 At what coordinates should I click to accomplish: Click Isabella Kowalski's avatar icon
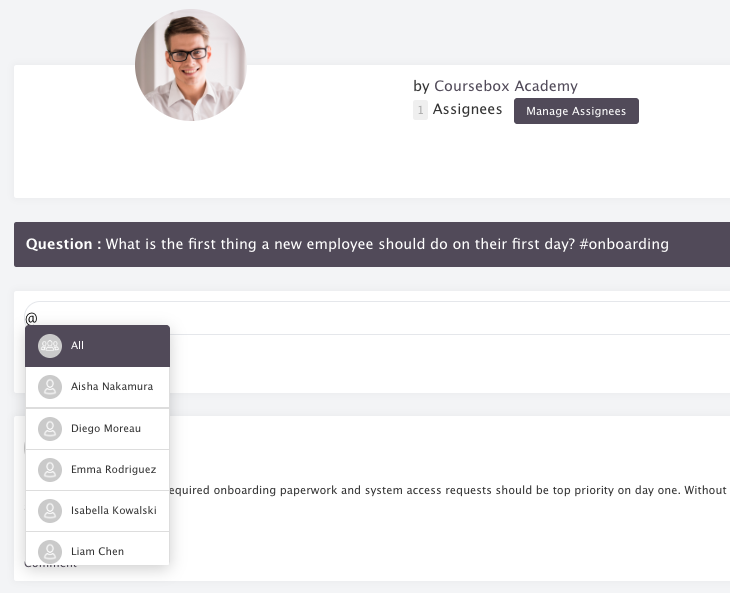point(50,511)
